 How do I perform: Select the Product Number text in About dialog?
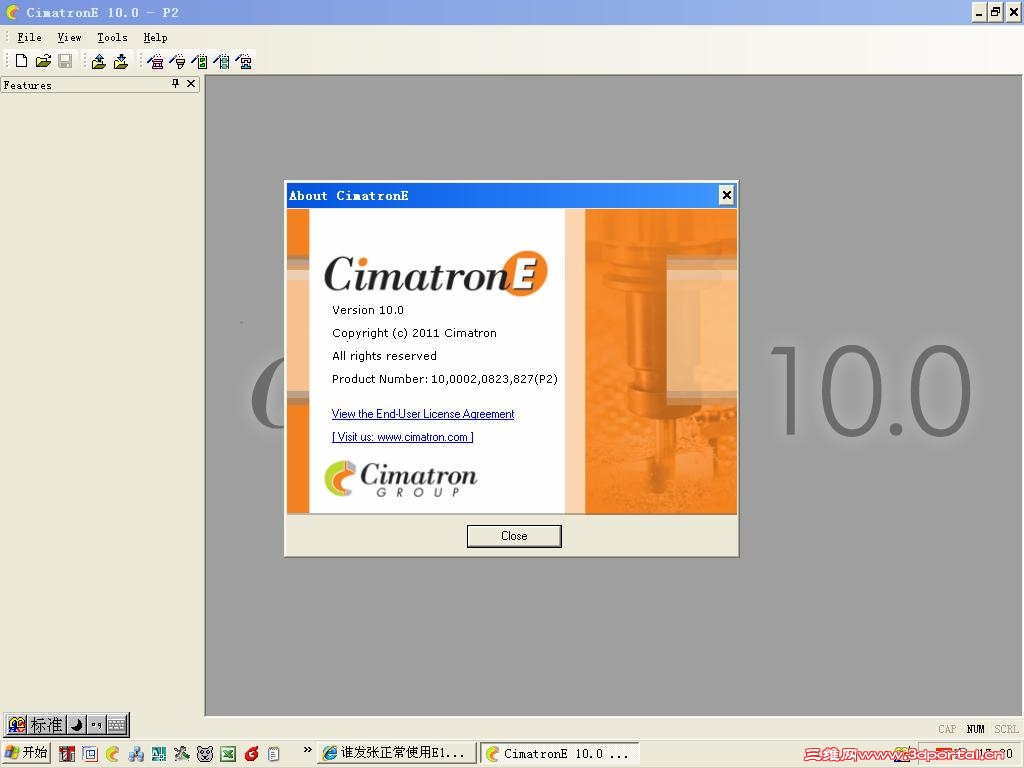click(x=445, y=379)
